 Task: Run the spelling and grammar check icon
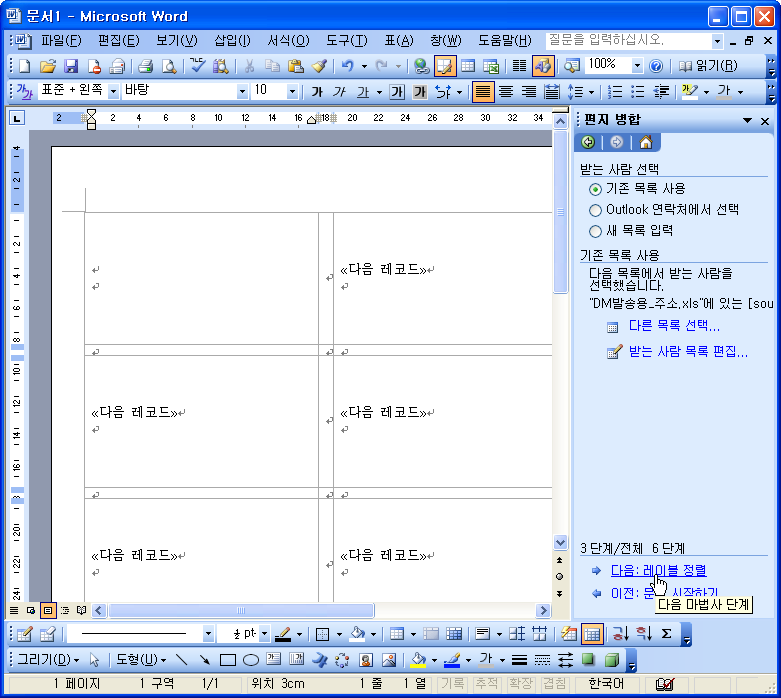(x=198, y=66)
